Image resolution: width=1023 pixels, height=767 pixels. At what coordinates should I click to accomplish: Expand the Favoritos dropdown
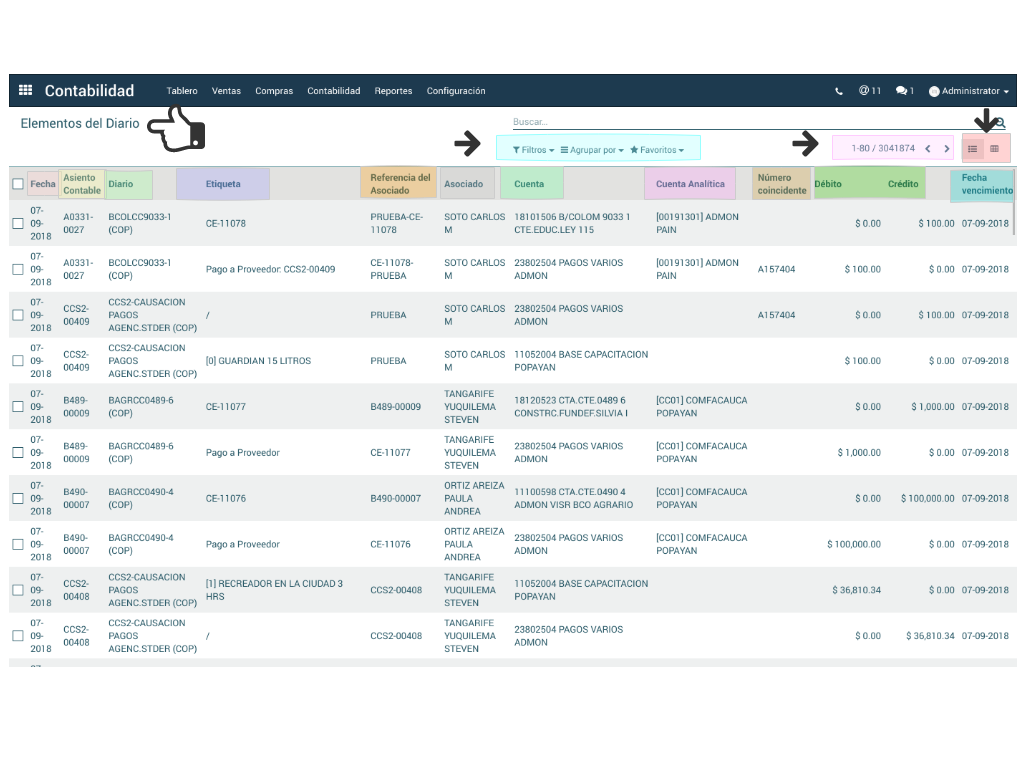pos(657,150)
